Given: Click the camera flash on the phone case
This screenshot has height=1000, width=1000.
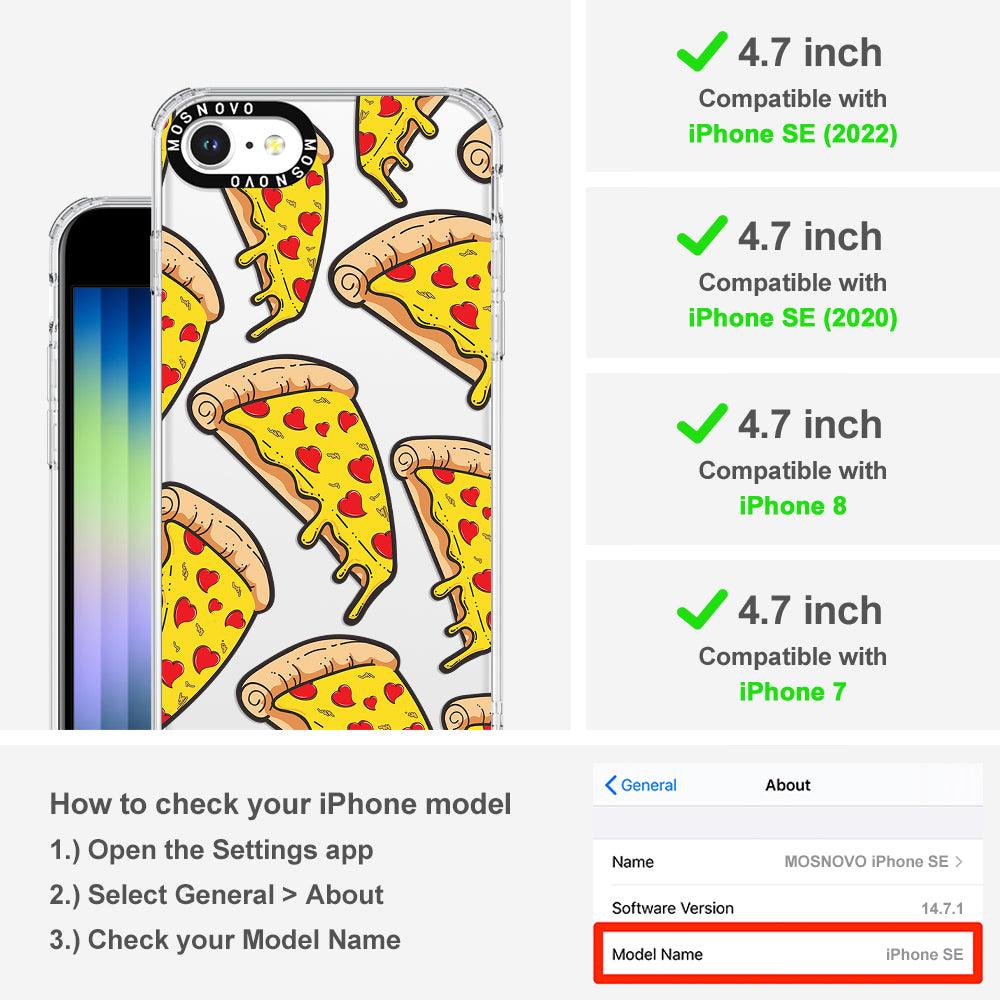Looking at the screenshot, I should 275,145.
